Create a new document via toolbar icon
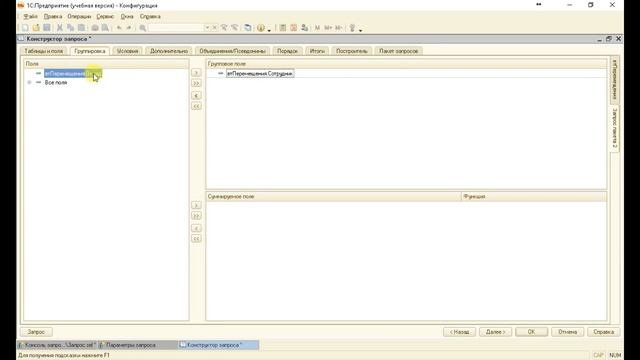 click(25, 28)
